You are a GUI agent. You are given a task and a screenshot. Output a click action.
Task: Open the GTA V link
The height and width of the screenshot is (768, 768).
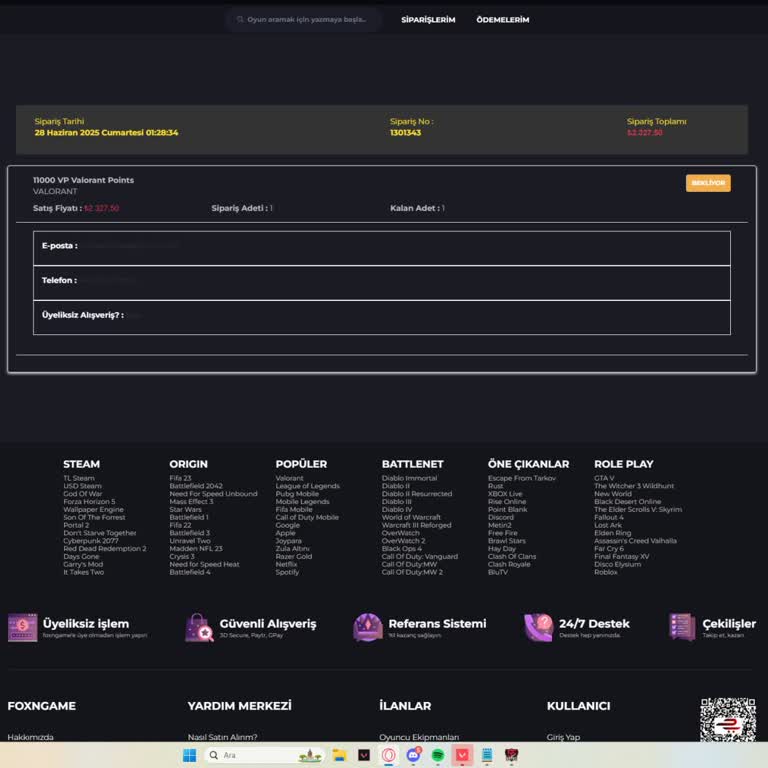tap(604, 478)
